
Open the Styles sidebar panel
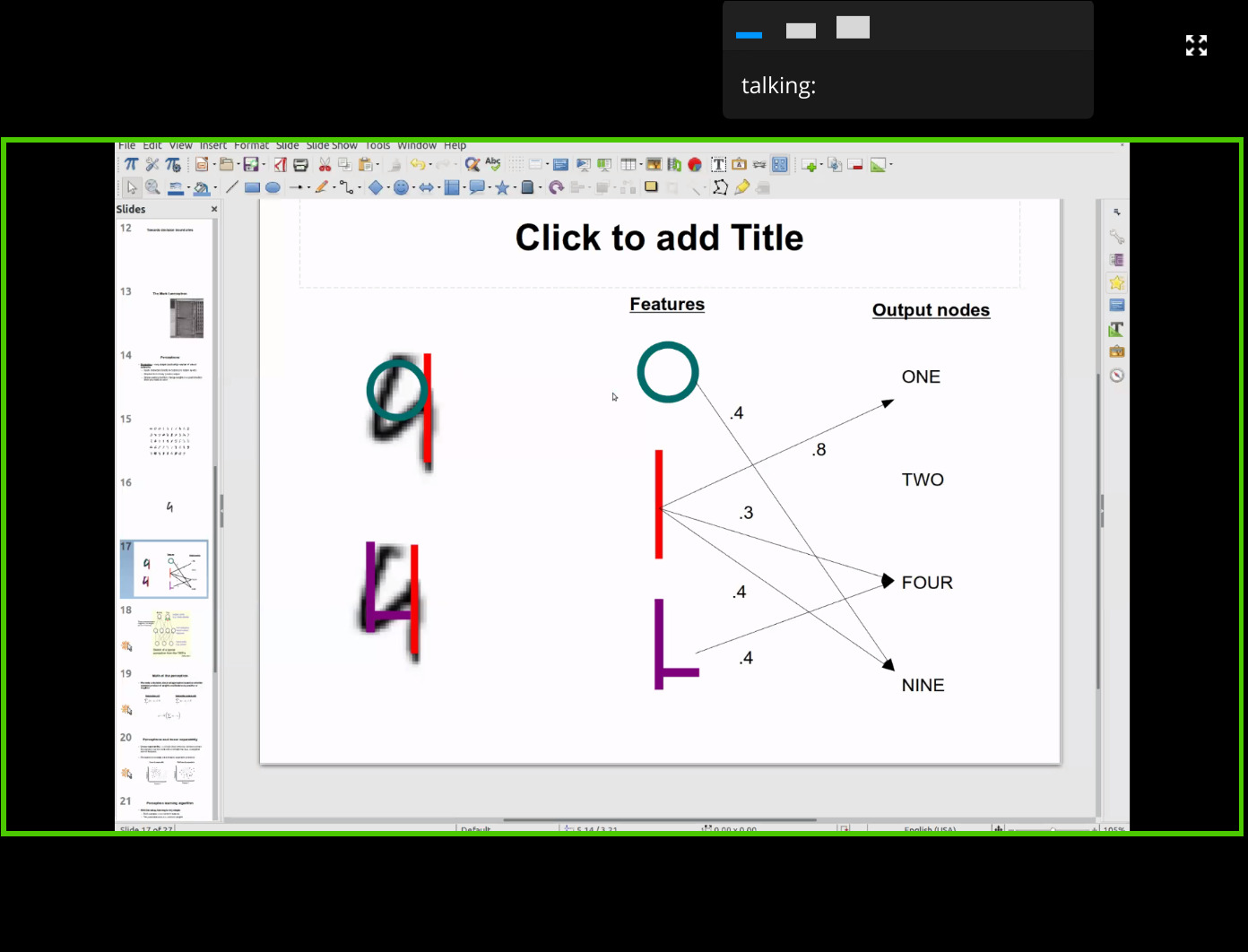pyautogui.click(x=1116, y=329)
